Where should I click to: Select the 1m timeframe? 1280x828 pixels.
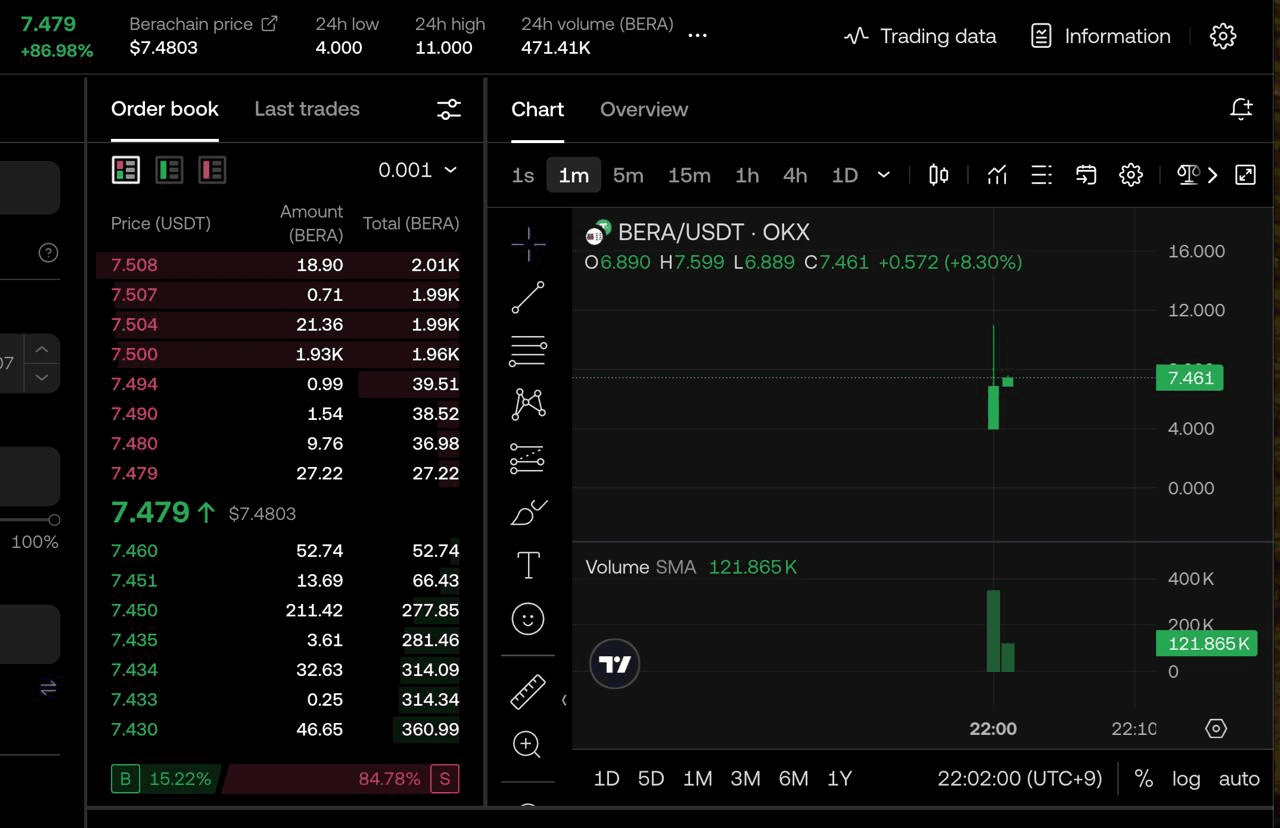tap(574, 175)
